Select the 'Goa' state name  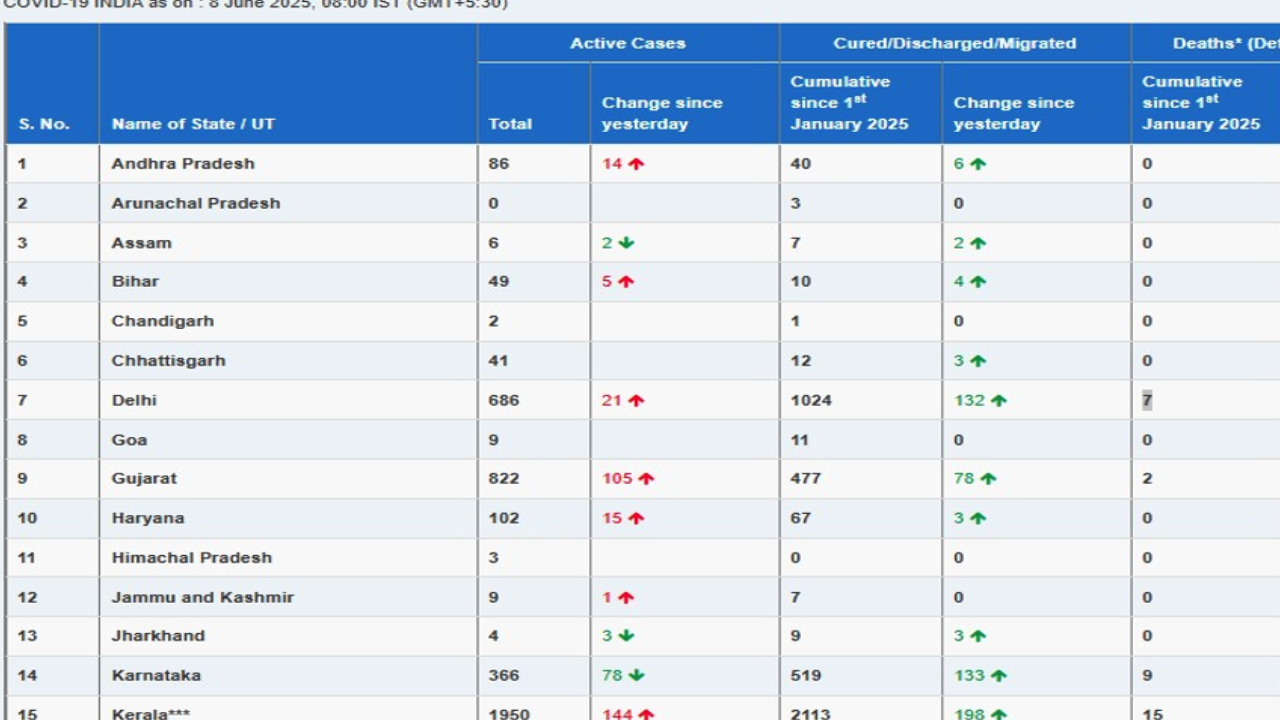[129, 440]
